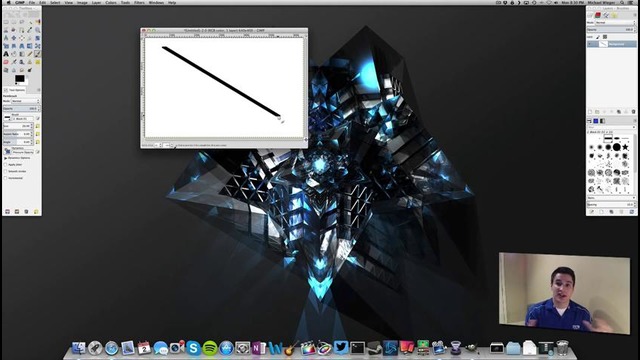Image resolution: width=640 pixels, height=360 pixels.
Task: Select the Shear tool
Action: (x=13, y=46)
